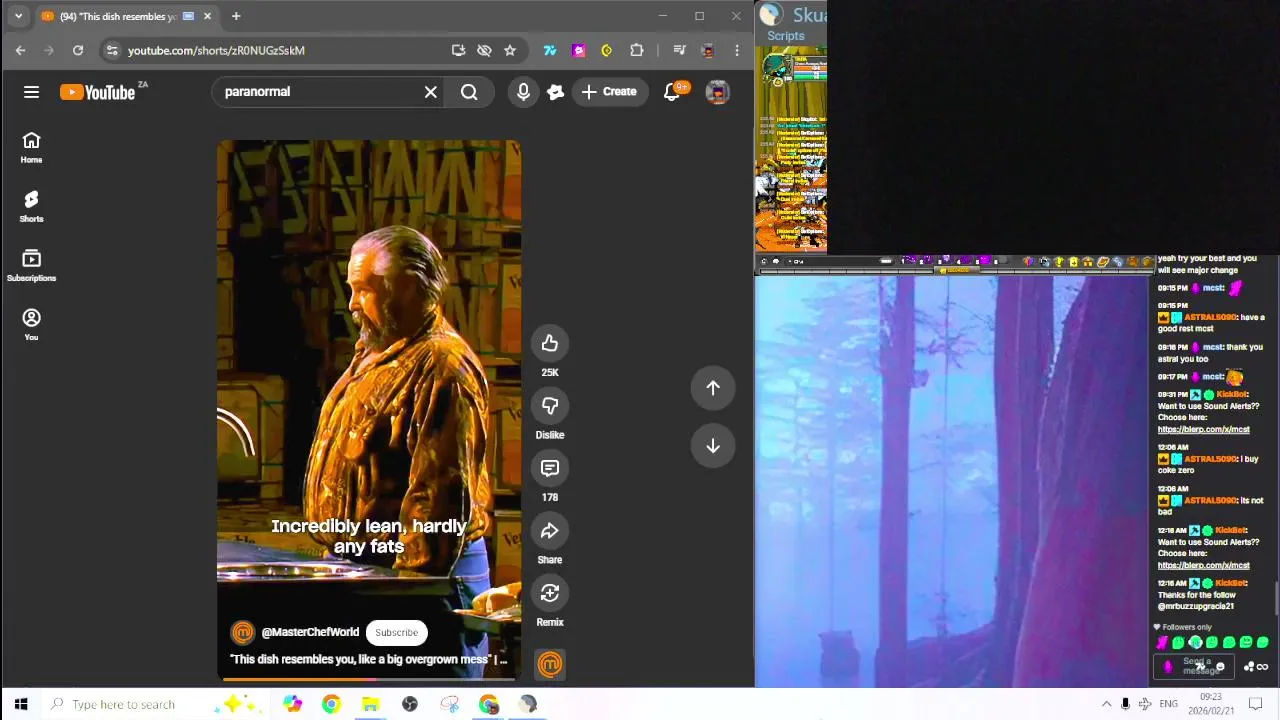Open the second blerp.com/x/mcst chat link
This screenshot has width=1280, height=720.
tap(1203, 565)
